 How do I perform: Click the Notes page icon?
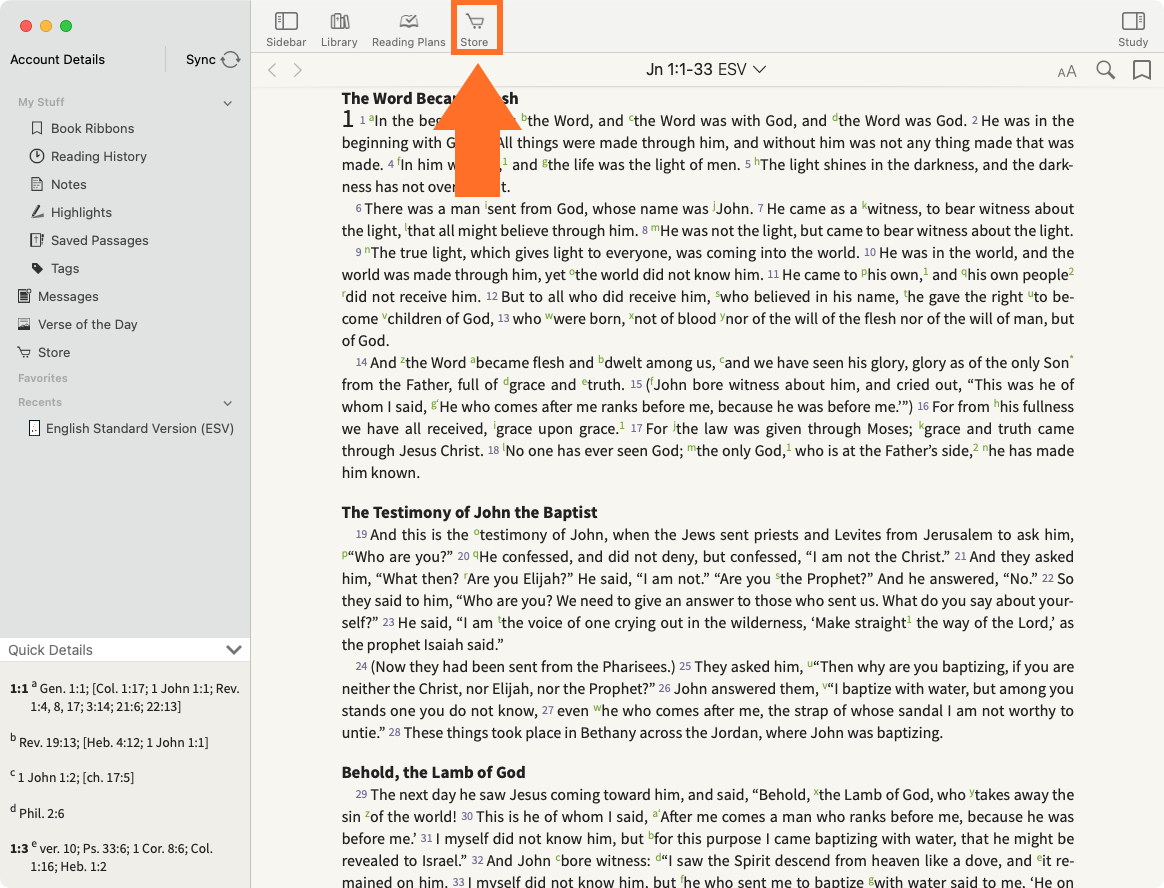[36, 184]
